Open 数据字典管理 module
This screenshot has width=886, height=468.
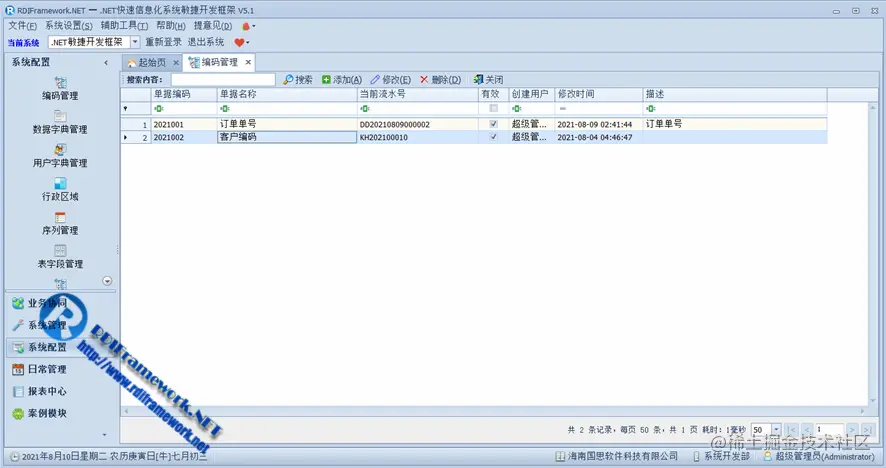point(60,123)
